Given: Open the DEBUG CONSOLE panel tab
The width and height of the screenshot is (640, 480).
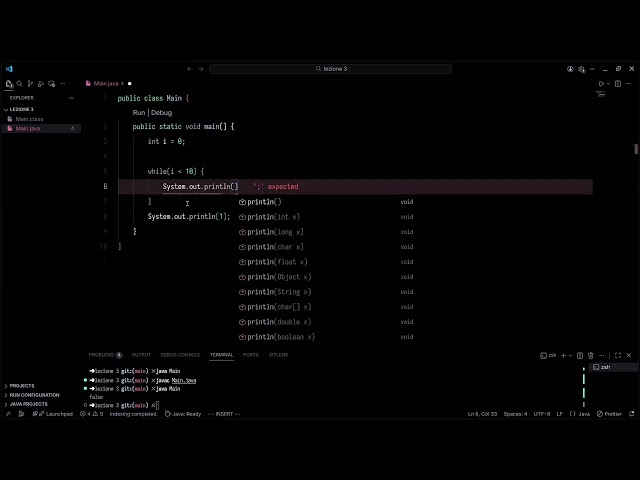Looking at the screenshot, I should point(180,355).
